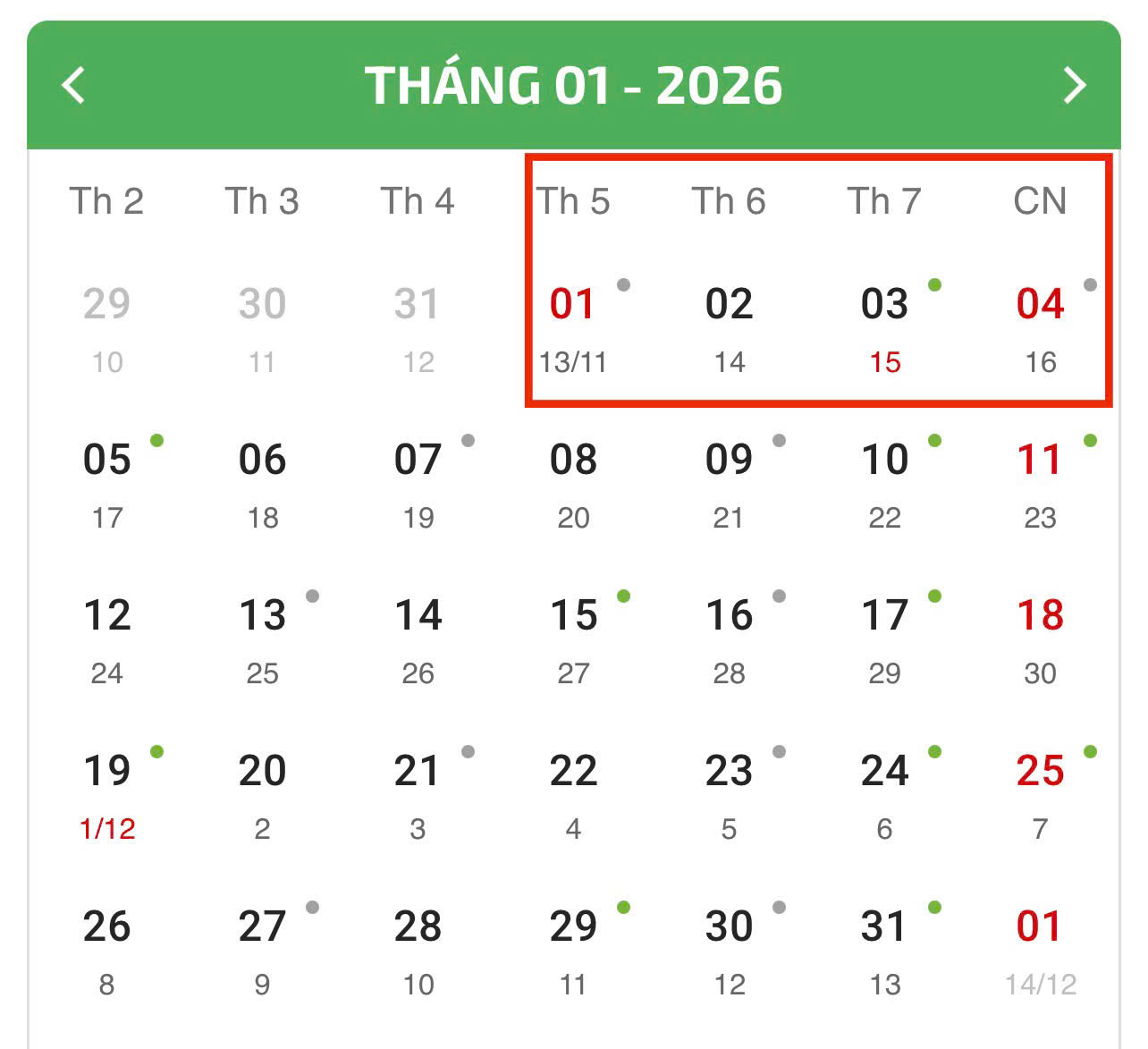
Task: Go to next month with right arrow
Action: coord(1074,86)
